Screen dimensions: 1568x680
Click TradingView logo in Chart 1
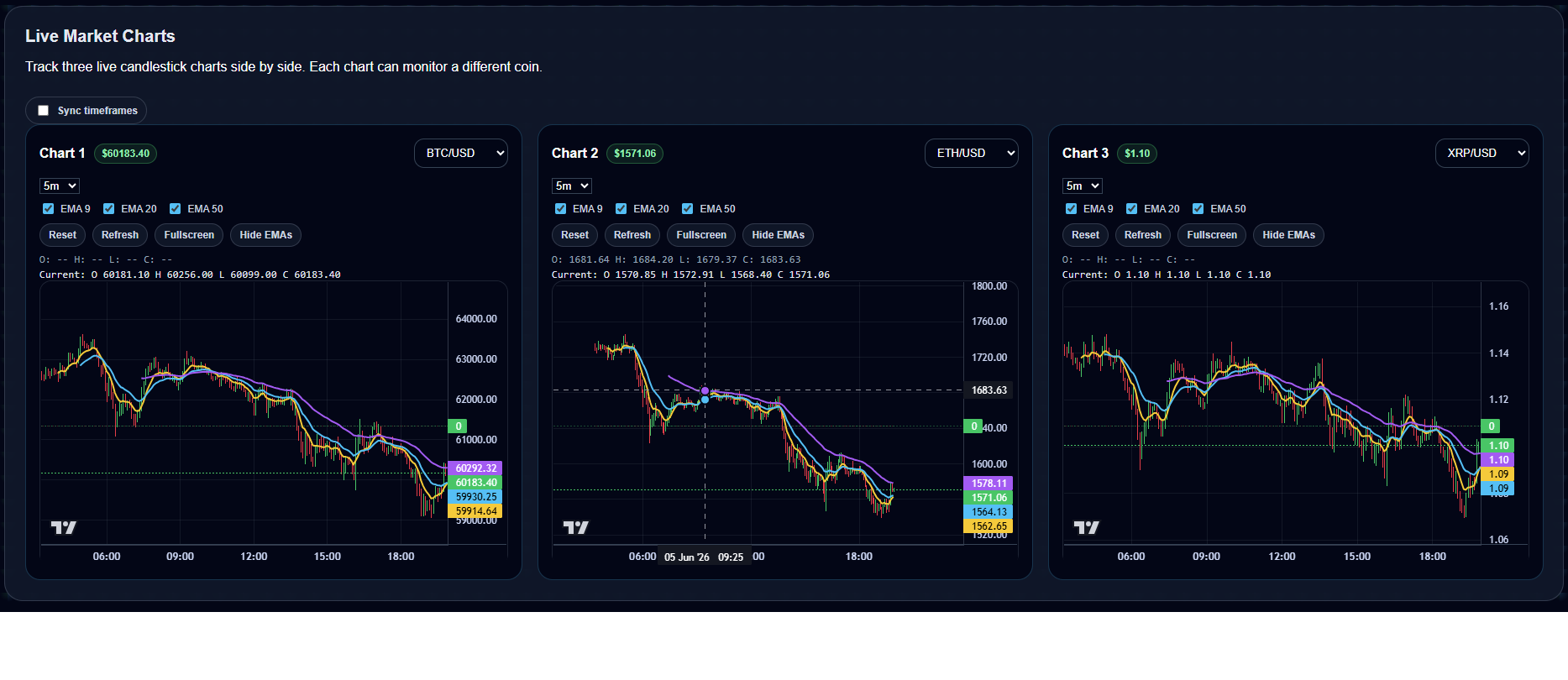tap(63, 527)
